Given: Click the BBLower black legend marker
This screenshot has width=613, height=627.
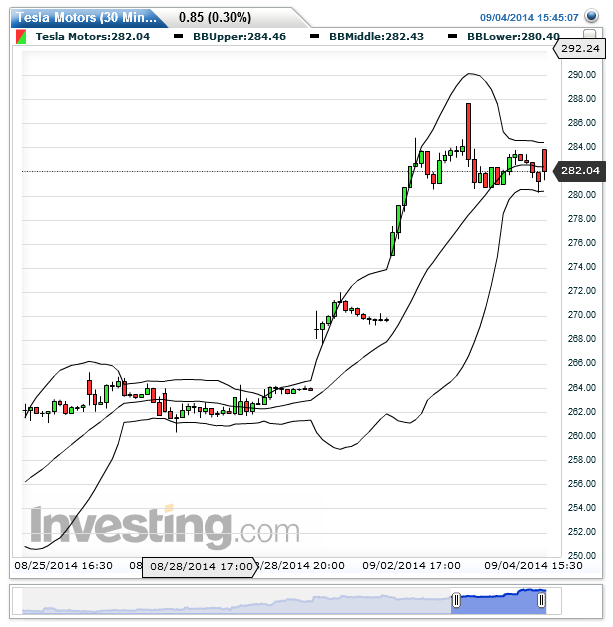Looking at the screenshot, I should pos(452,36).
